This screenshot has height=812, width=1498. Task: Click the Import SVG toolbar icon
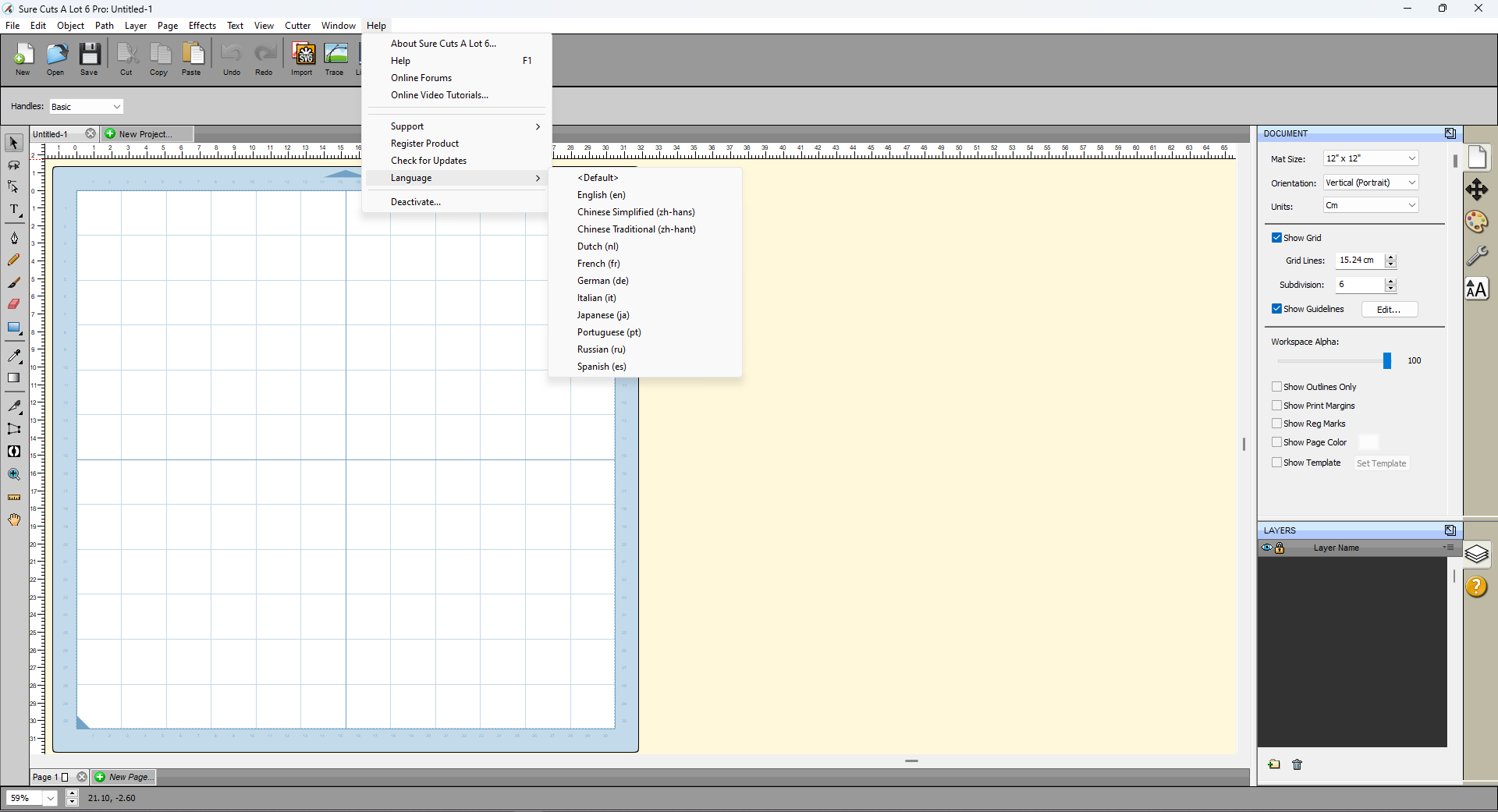pyautogui.click(x=302, y=59)
